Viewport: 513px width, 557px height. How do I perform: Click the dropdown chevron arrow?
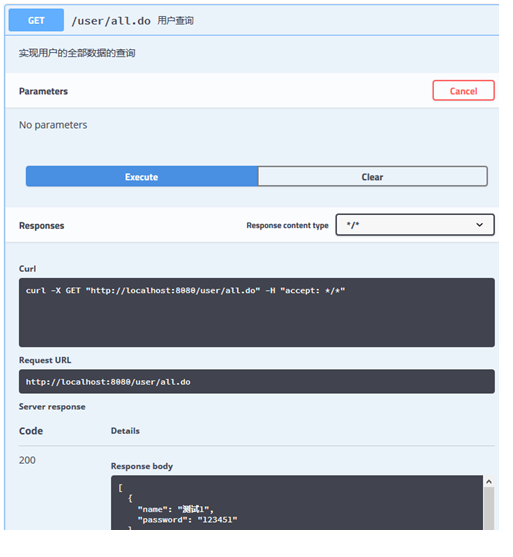480,225
